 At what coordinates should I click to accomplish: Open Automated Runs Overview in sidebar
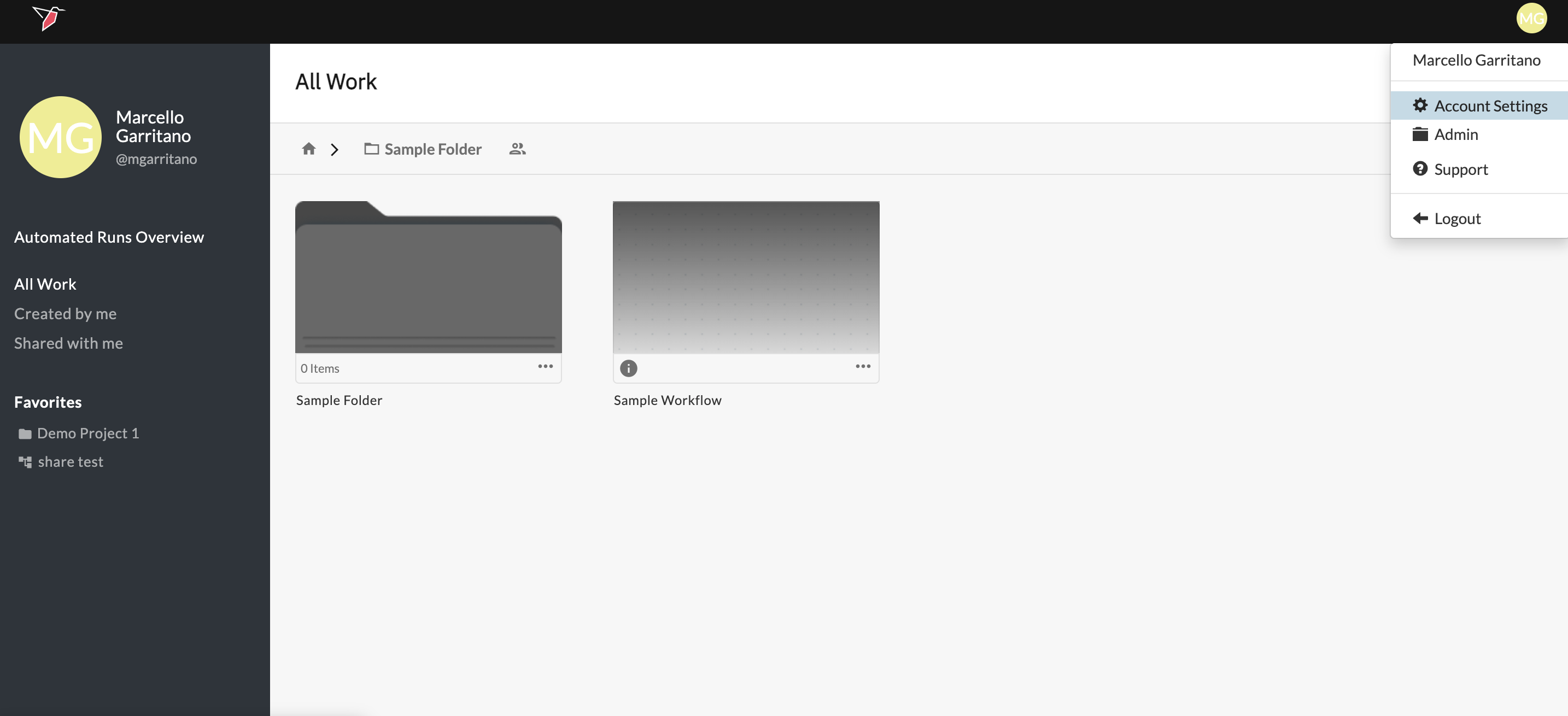[109, 237]
